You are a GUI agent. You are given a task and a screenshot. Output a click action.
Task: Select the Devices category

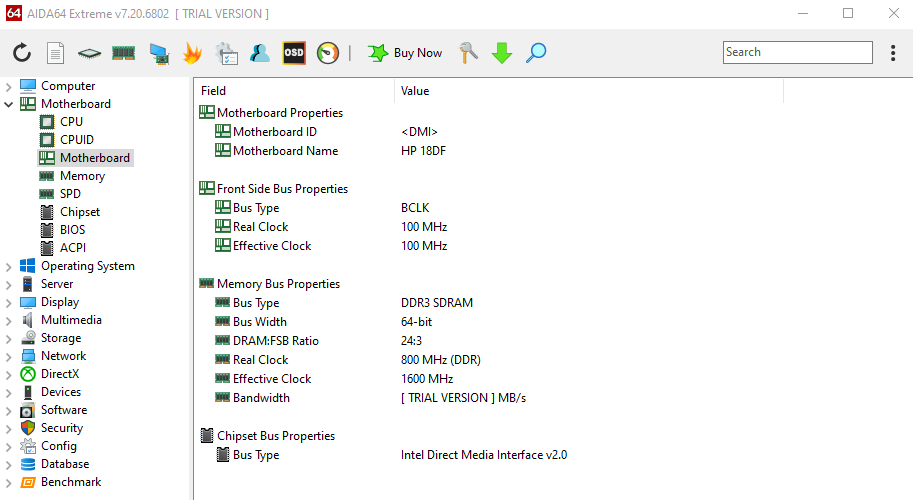(x=61, y=392)
